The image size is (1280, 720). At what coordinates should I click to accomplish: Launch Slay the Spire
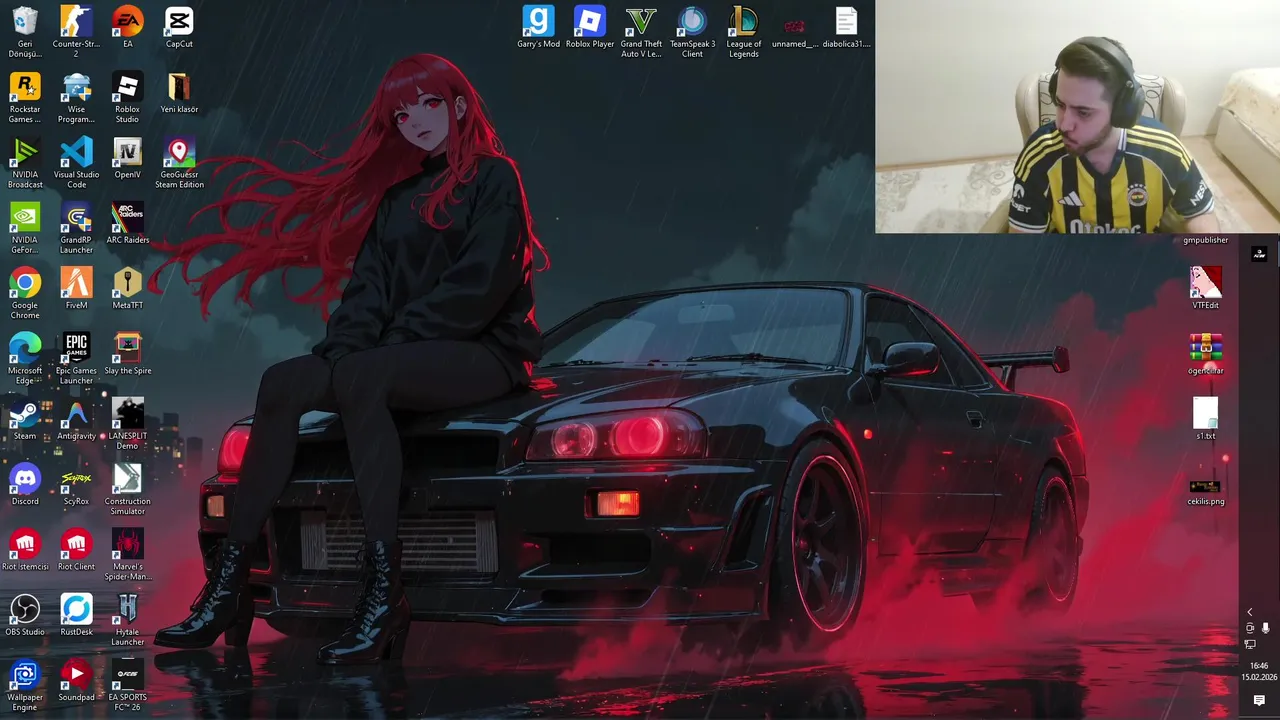(x=128, y=354)
